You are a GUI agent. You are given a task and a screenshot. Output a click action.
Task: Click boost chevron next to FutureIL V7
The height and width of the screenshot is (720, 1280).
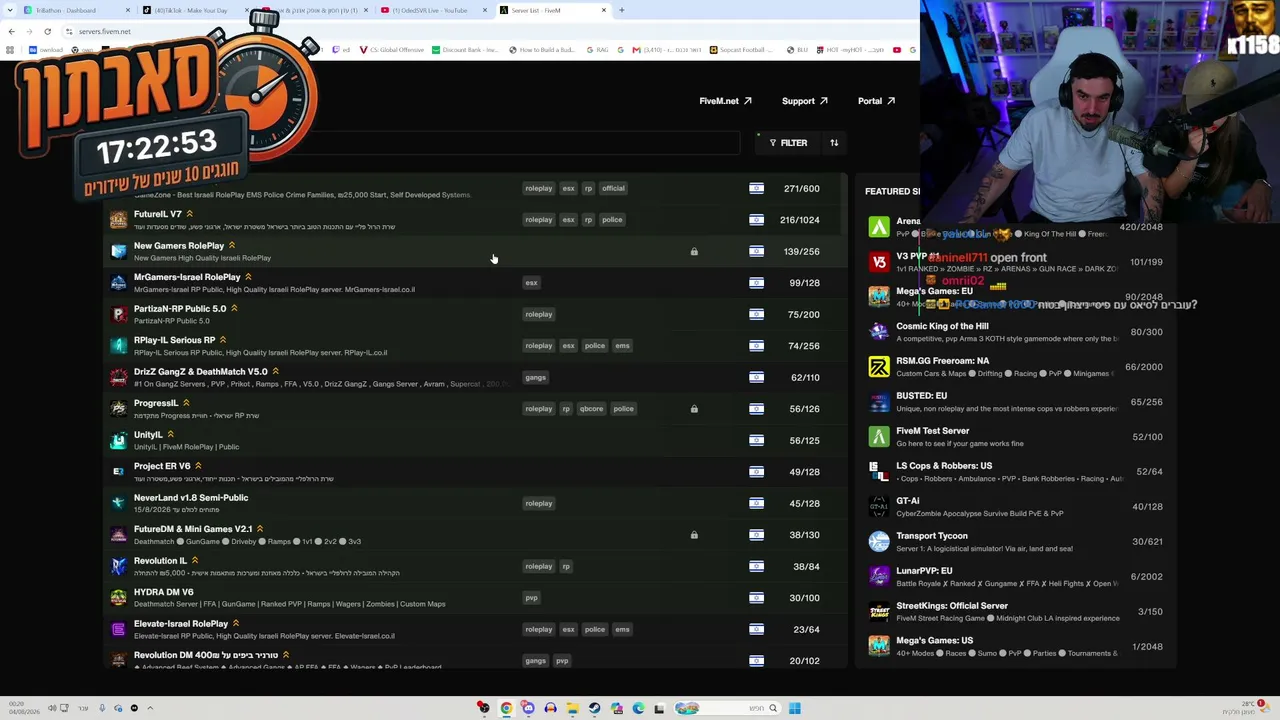[x=189, y=214]
